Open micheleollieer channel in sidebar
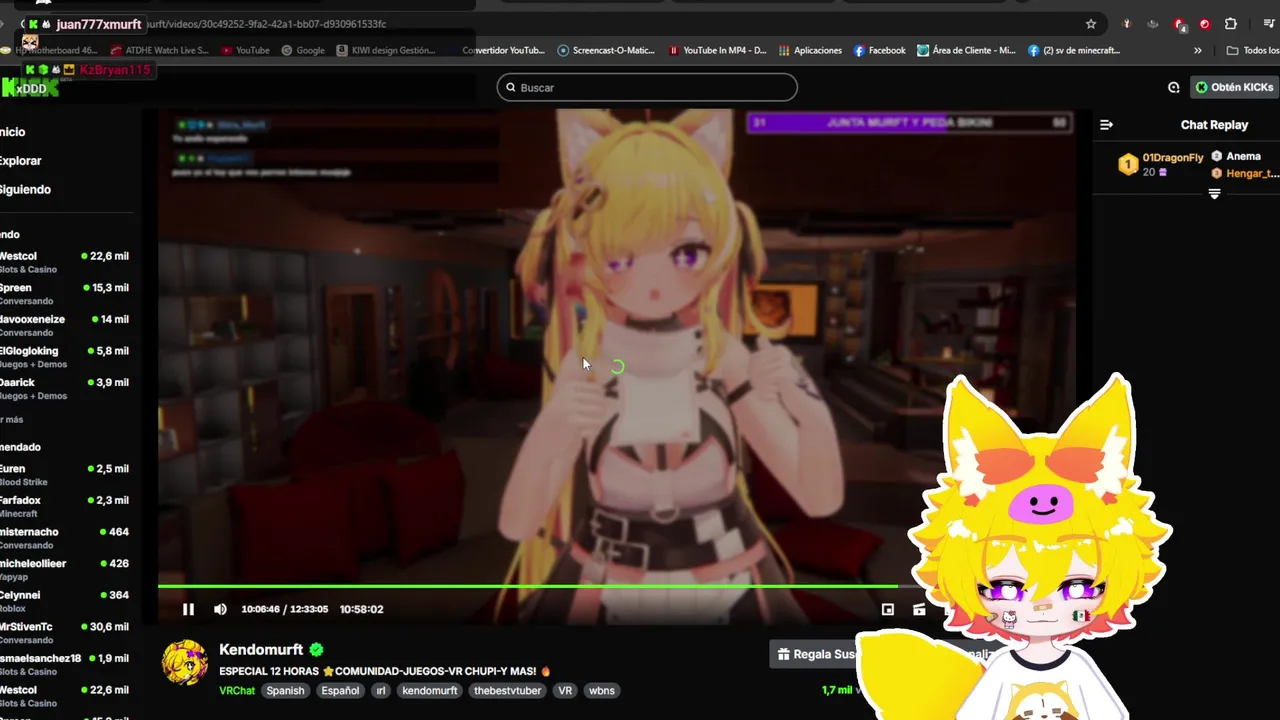Screen dimensions: 1280x720 click(65, 569)
